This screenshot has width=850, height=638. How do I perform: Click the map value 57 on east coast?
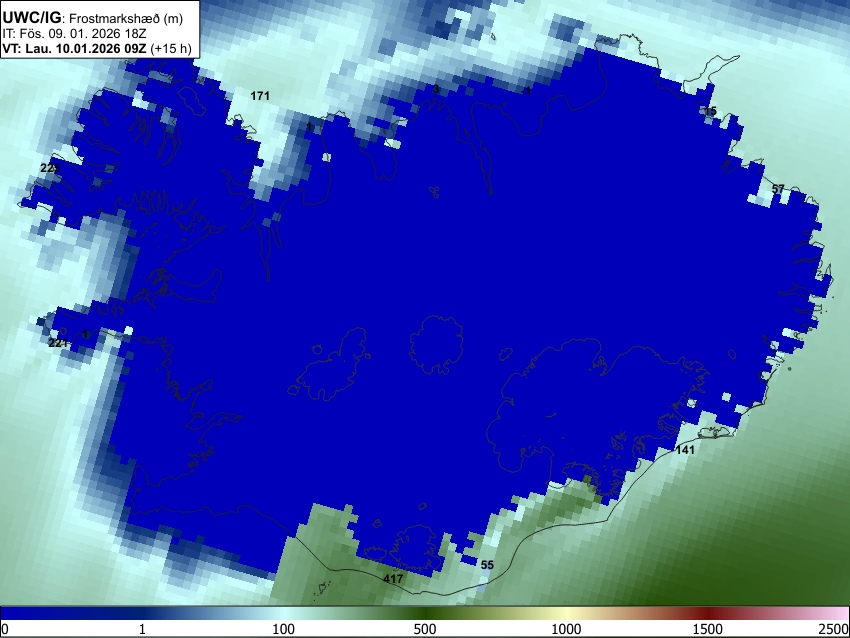(x=778, y=189)
